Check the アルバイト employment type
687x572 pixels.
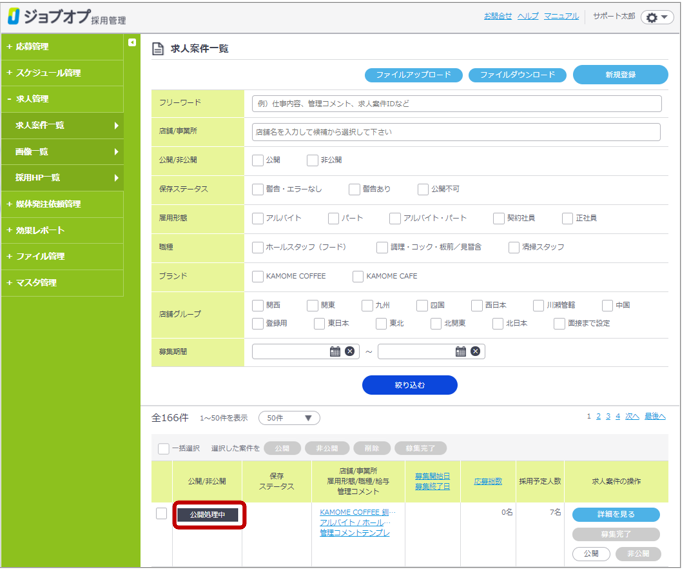tap(258, 218)
